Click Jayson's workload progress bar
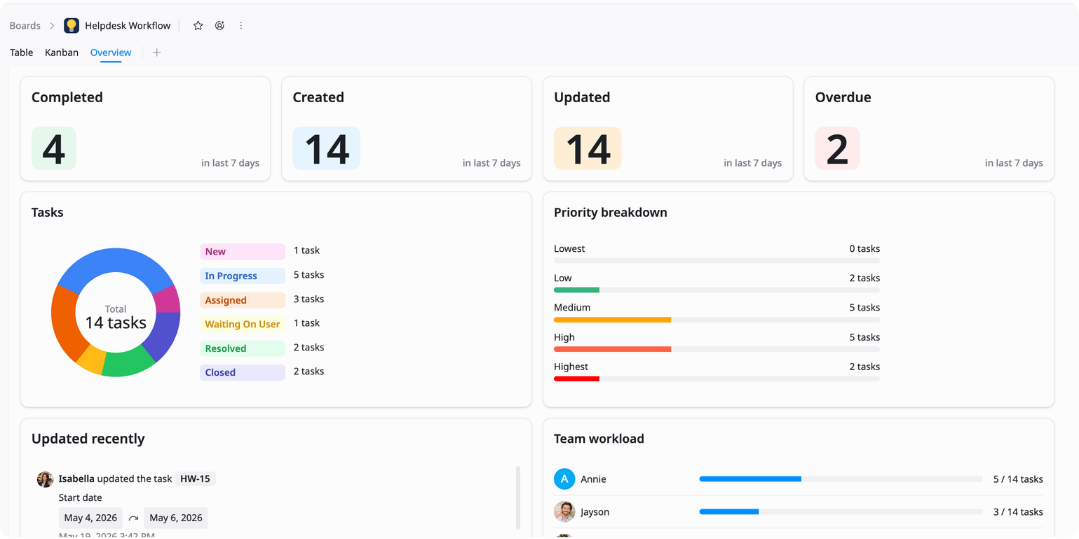Screen dimensions: 1079x539 tap(841, 512)
